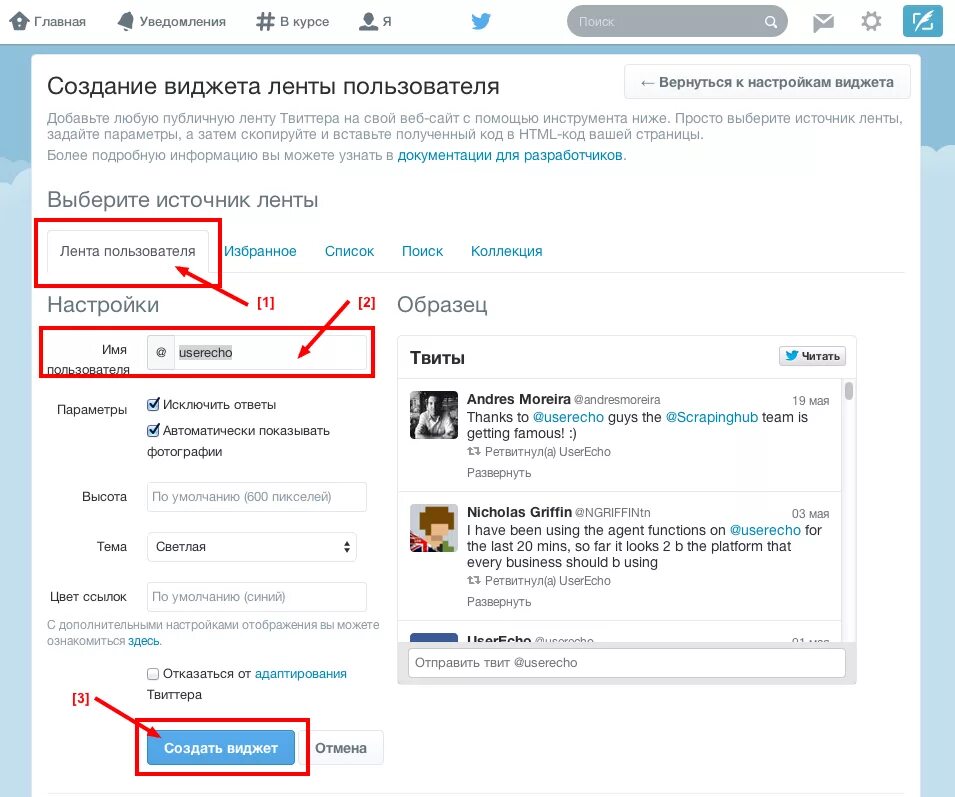Switch to the Список tab
955x797 pixels.
pyautogui.click(x=349, y=251)
